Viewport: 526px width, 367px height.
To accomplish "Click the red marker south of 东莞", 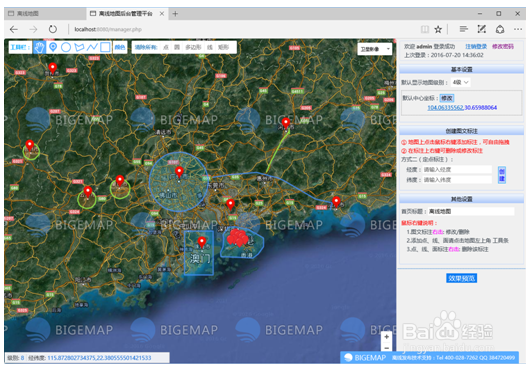I will click(230, 204).
